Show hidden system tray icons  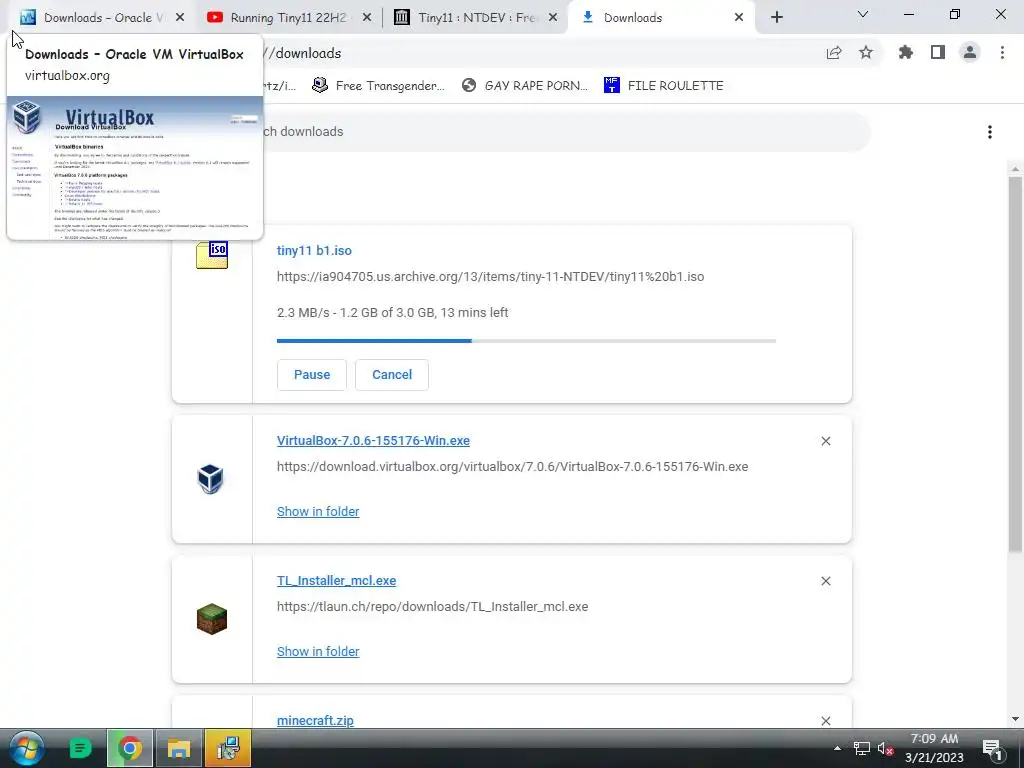pyautogui.click(x=837, y=748)
